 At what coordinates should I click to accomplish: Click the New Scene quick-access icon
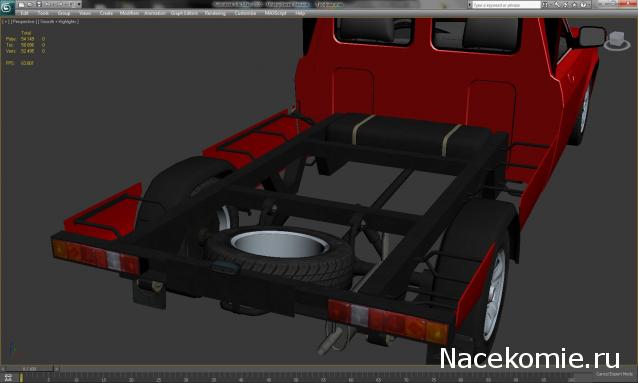(x=21, y=4)
